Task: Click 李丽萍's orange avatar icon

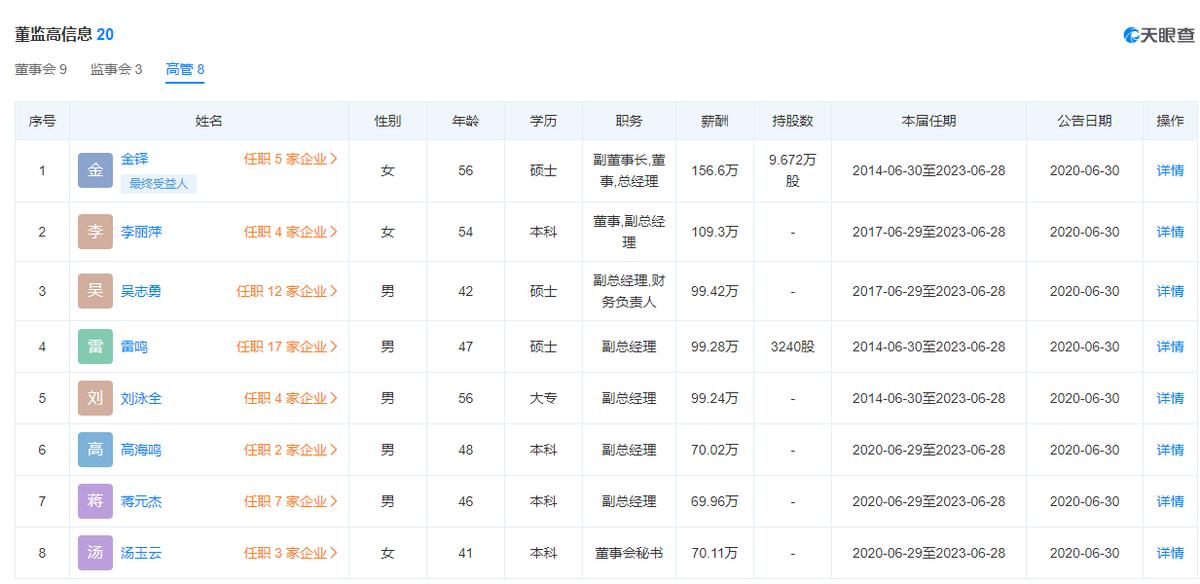Action: [95, 231]
